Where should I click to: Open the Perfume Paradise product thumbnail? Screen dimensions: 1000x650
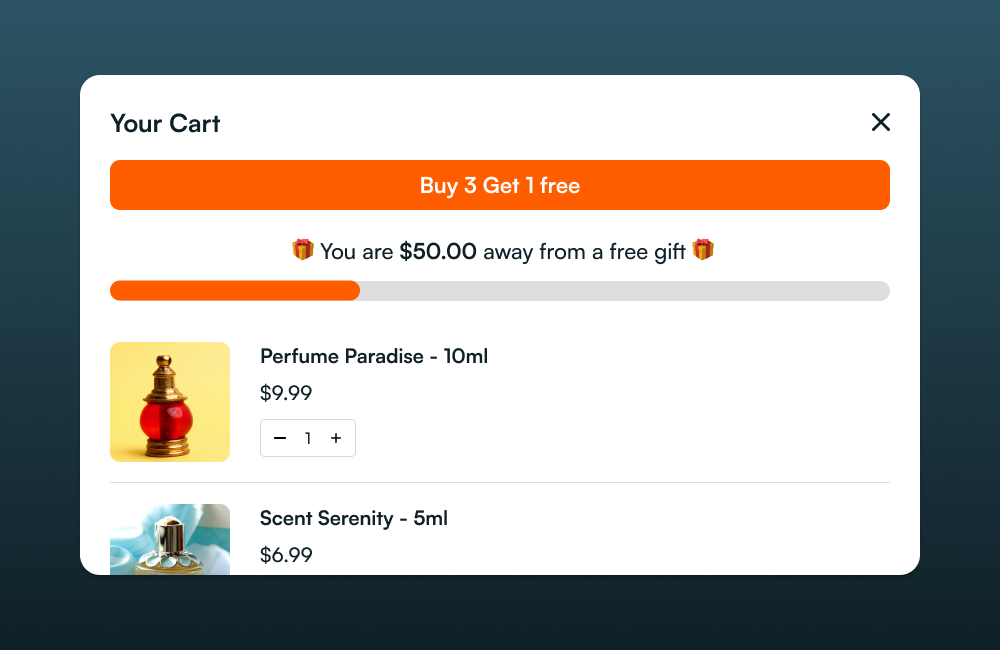tap(170, 402)
